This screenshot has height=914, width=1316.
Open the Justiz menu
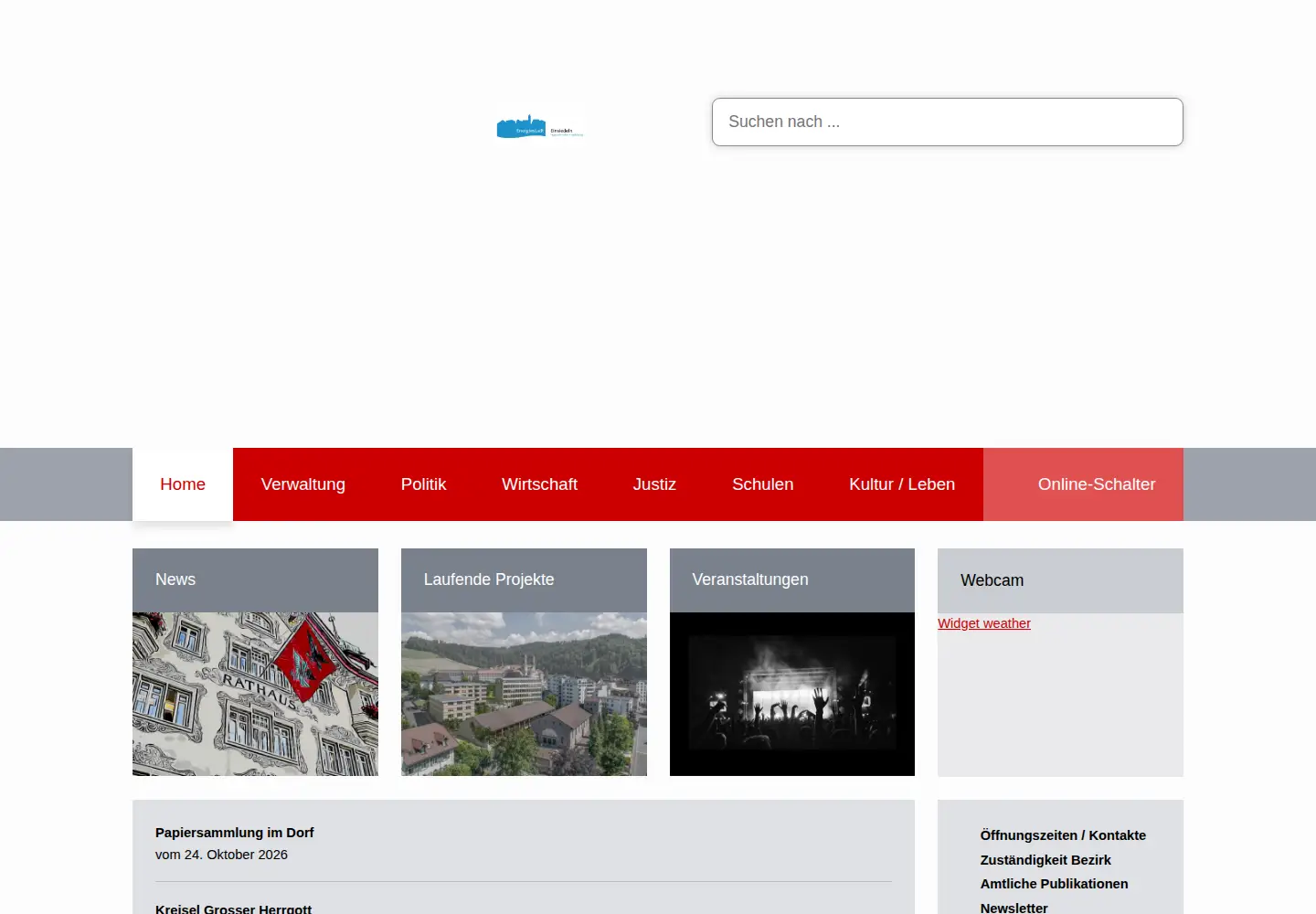pyautogui.click(x=654, y=484)
